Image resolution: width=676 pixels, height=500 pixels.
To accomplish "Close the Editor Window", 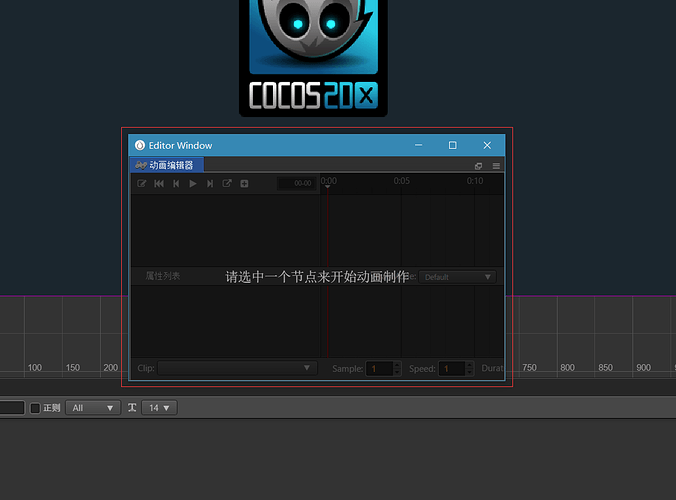I will [487, 145].
